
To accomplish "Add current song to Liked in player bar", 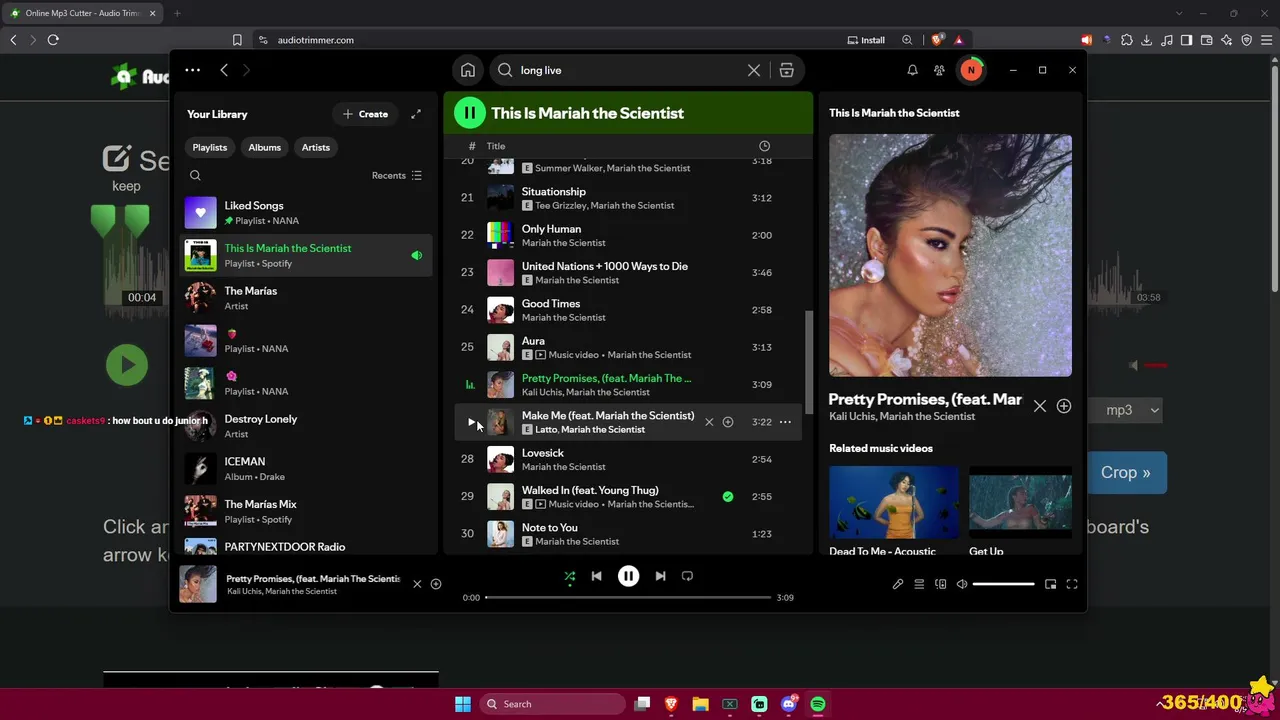I will tap(436, 584).
